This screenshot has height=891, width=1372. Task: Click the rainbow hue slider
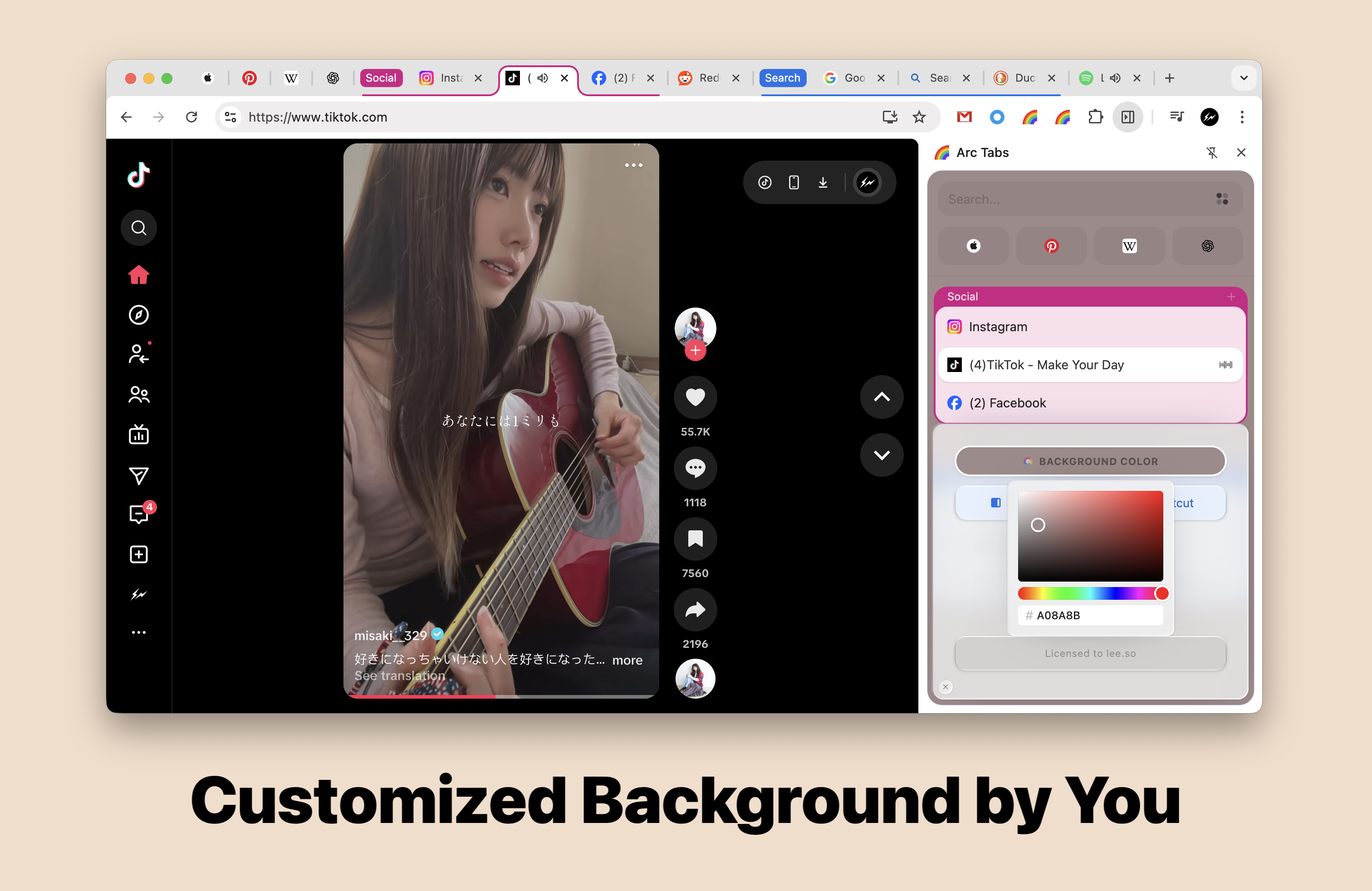pyautogui.click(x=1090, y=593)
